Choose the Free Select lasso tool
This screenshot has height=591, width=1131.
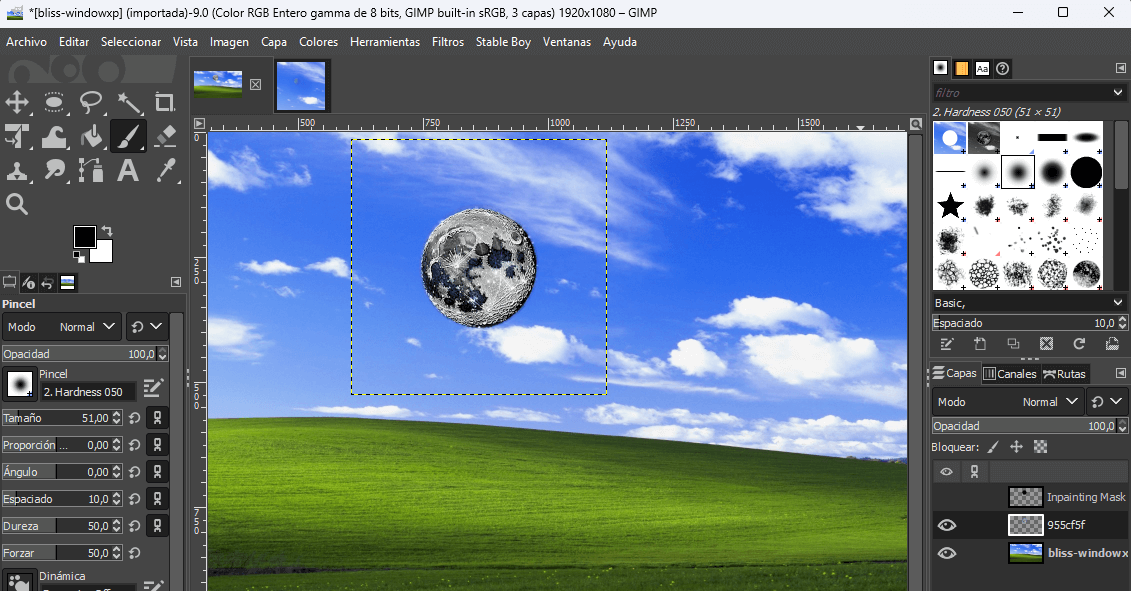click(x=91, y=102)
